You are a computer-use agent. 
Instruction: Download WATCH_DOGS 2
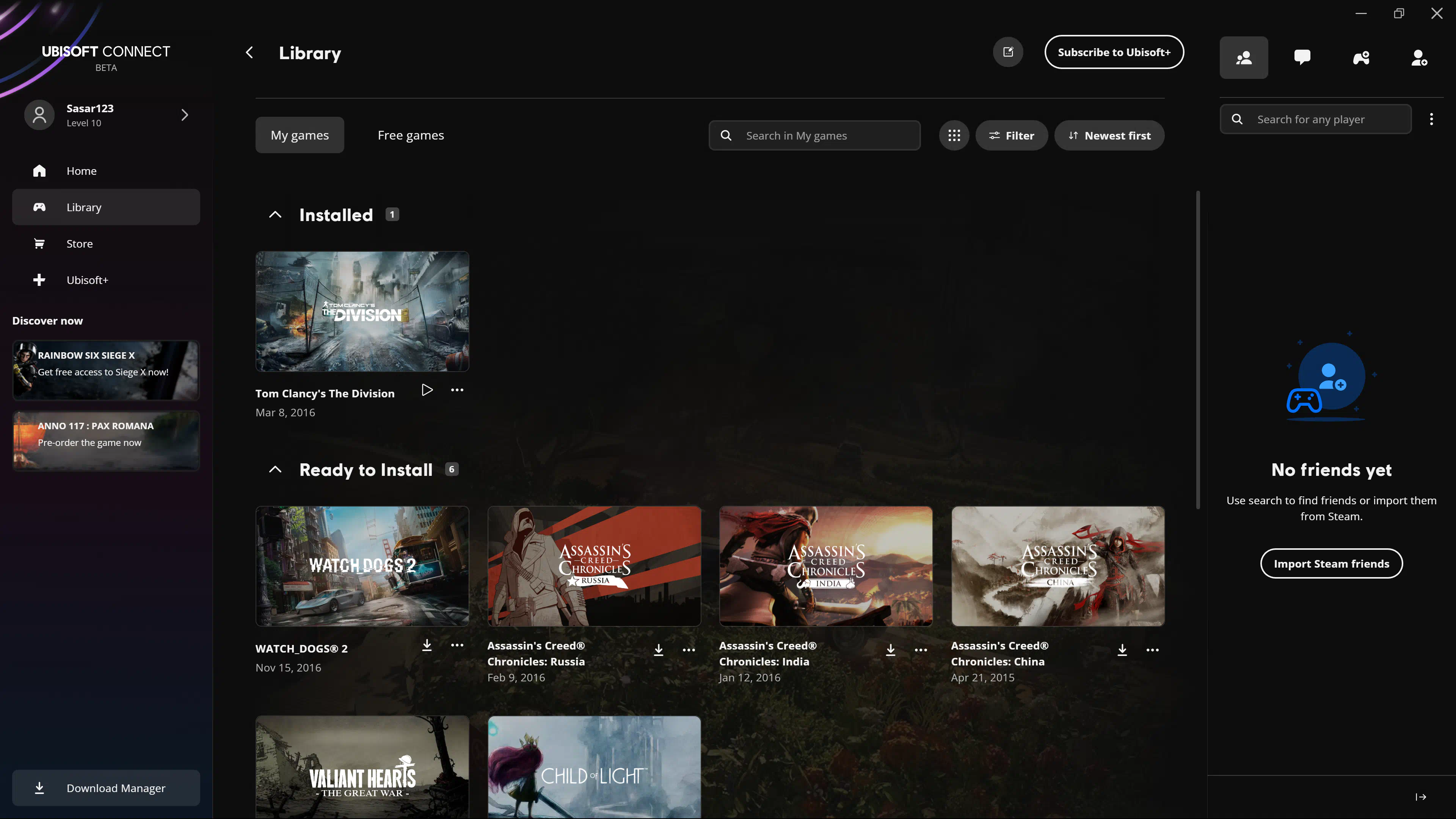[427, 645]
